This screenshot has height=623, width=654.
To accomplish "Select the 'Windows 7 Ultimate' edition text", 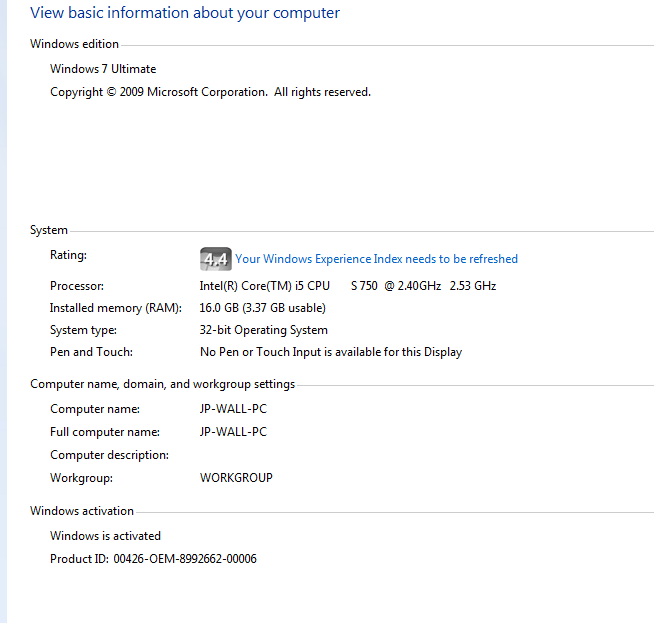I will click(103, 69).
